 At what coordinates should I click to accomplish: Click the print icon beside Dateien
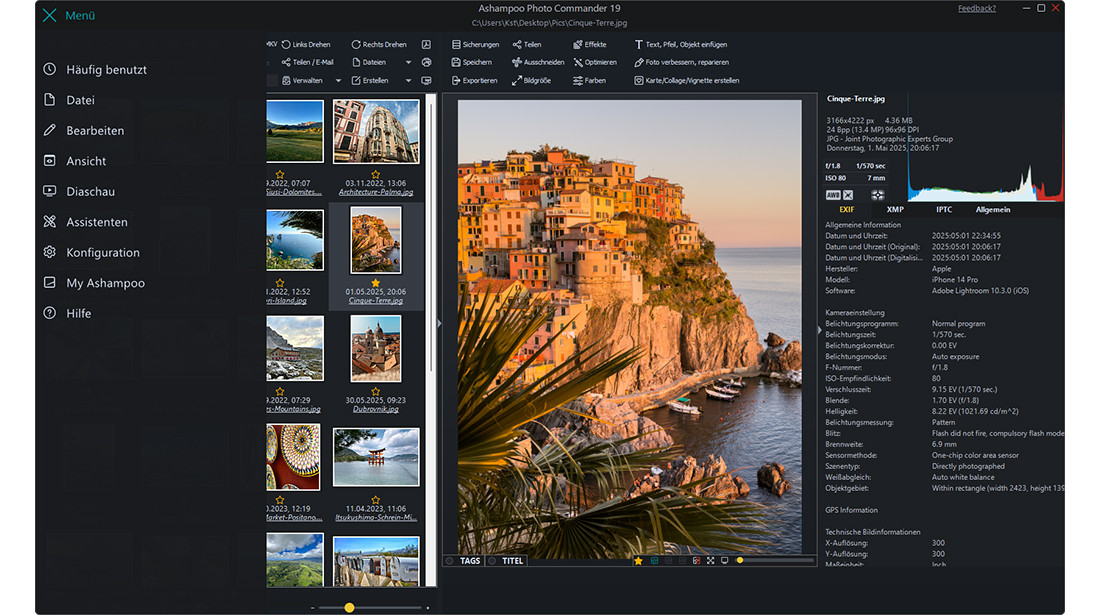tap(426, 62)
